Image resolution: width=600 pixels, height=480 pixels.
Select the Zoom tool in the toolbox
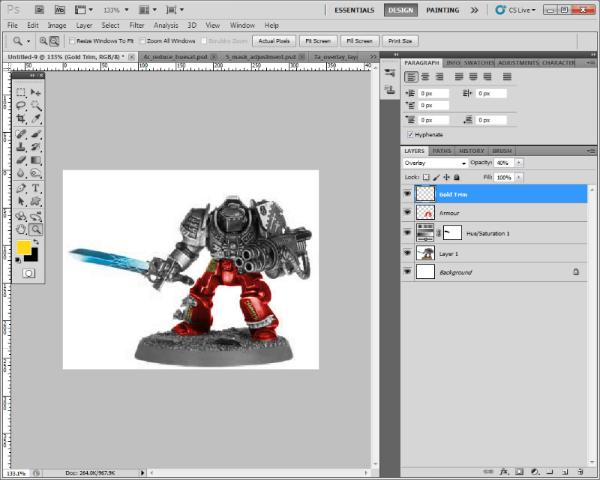click(x=36, y=229)
